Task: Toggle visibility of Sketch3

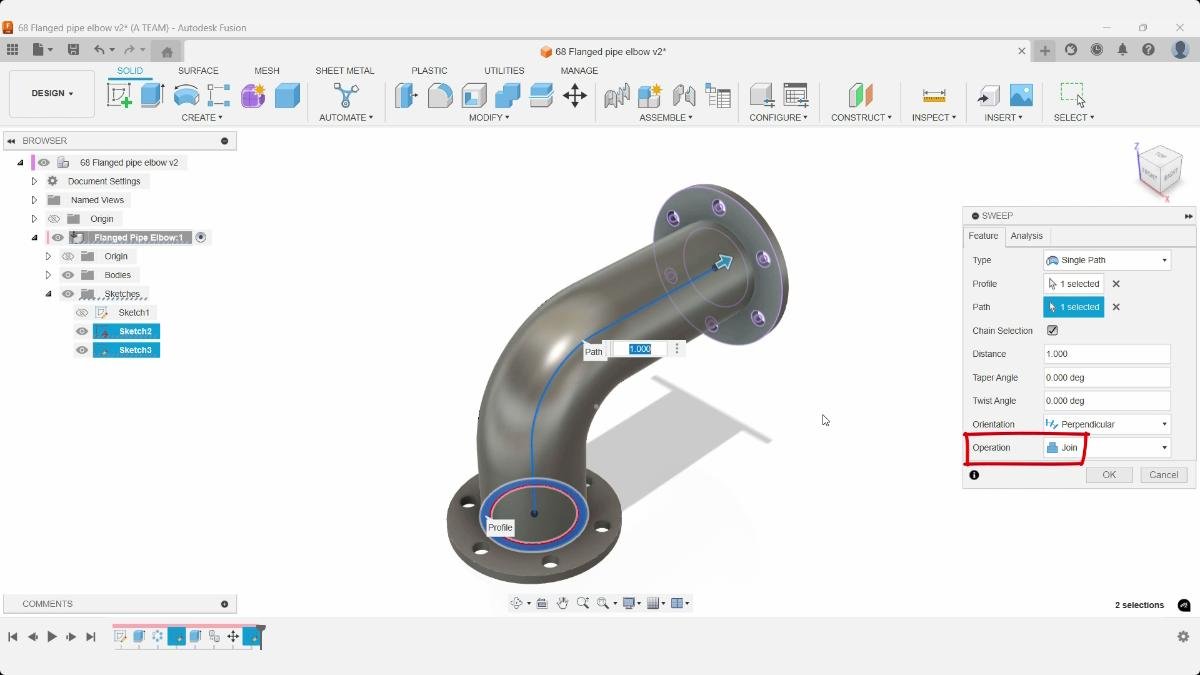Action: [82, 350]
